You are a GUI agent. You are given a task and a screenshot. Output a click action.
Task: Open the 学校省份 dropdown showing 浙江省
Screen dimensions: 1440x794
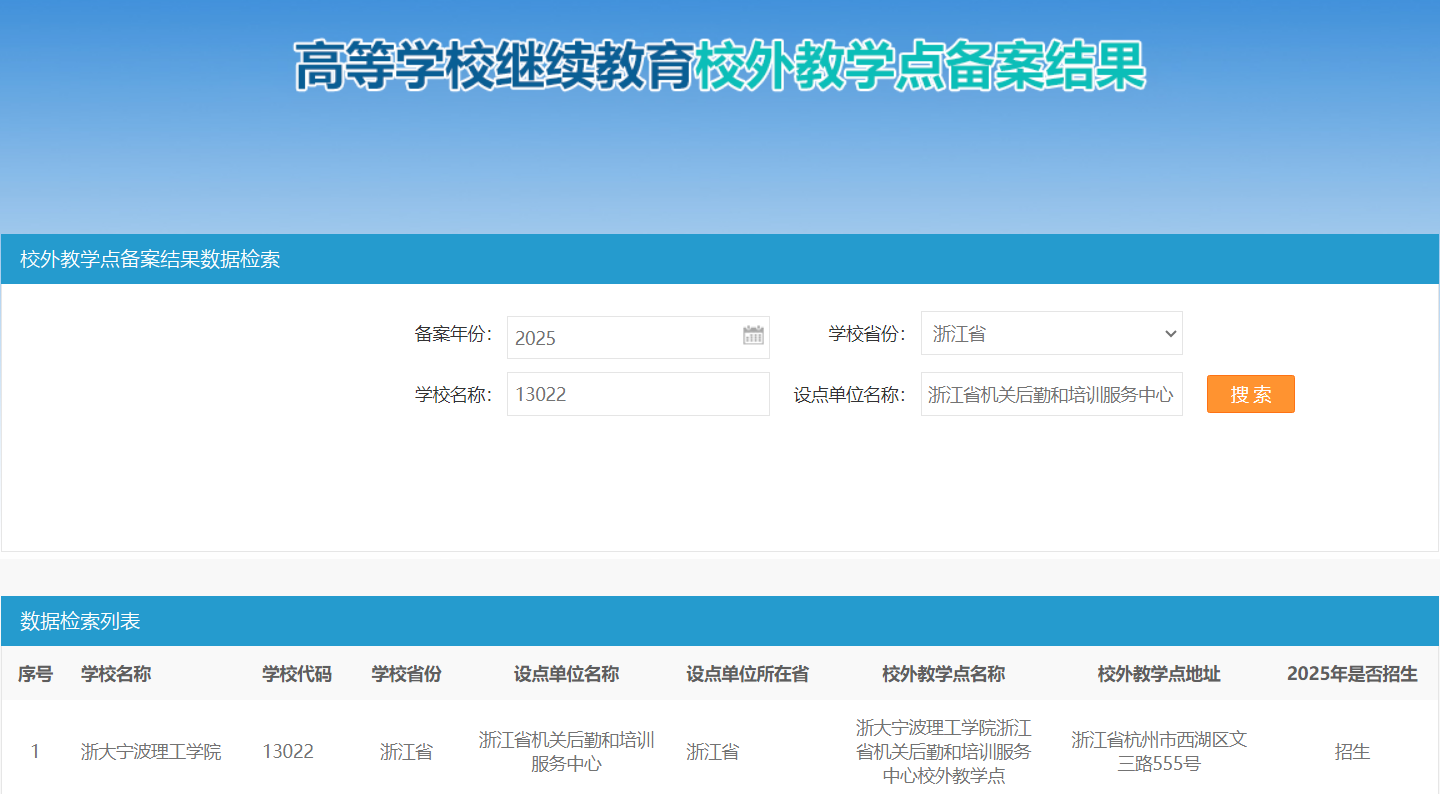click(1051, 333)
